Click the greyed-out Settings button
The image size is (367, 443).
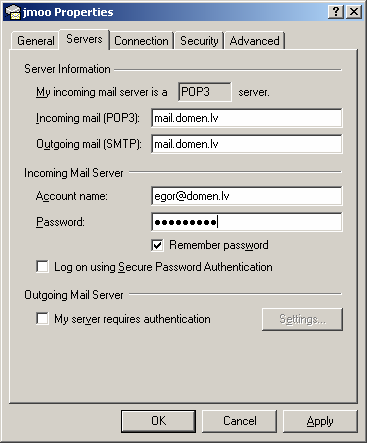coord(302,319)
